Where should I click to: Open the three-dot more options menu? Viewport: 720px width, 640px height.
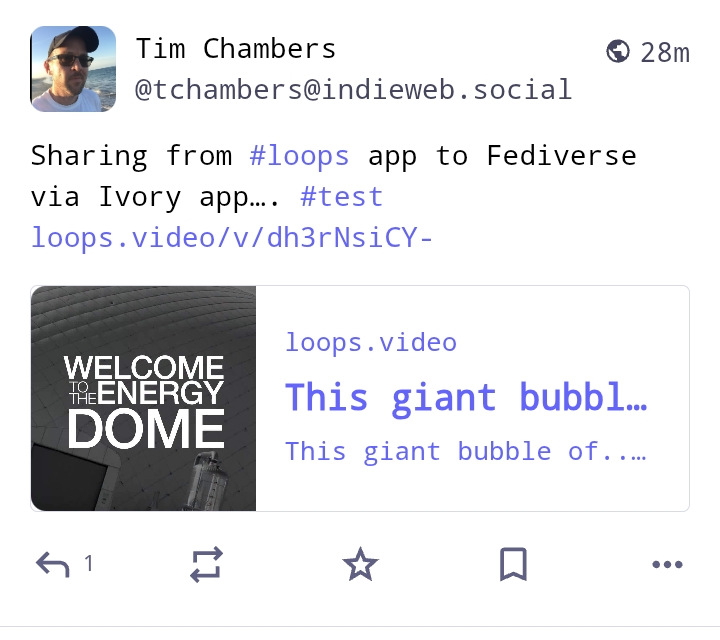tap(667, 564)
